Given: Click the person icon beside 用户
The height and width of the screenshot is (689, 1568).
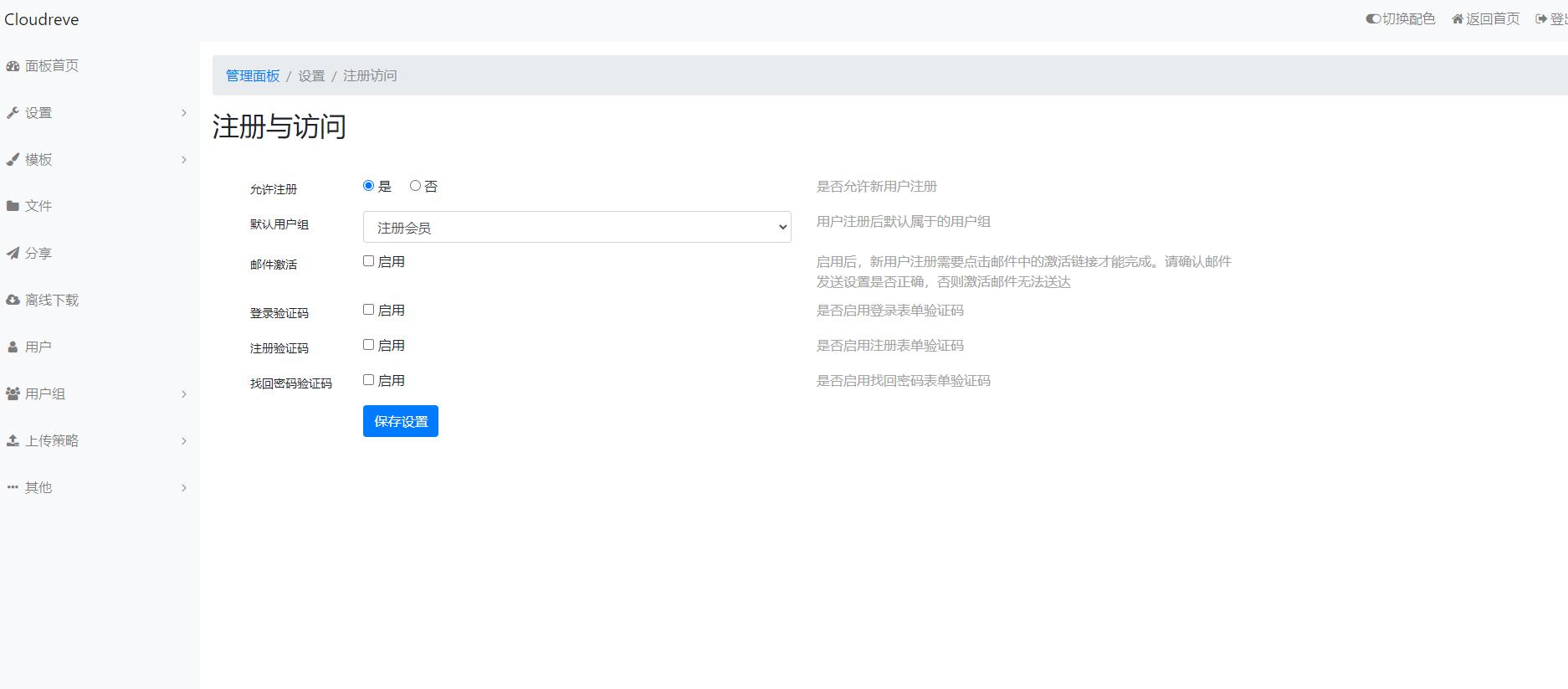Looking at the screenshot, I should coord(13,347).
